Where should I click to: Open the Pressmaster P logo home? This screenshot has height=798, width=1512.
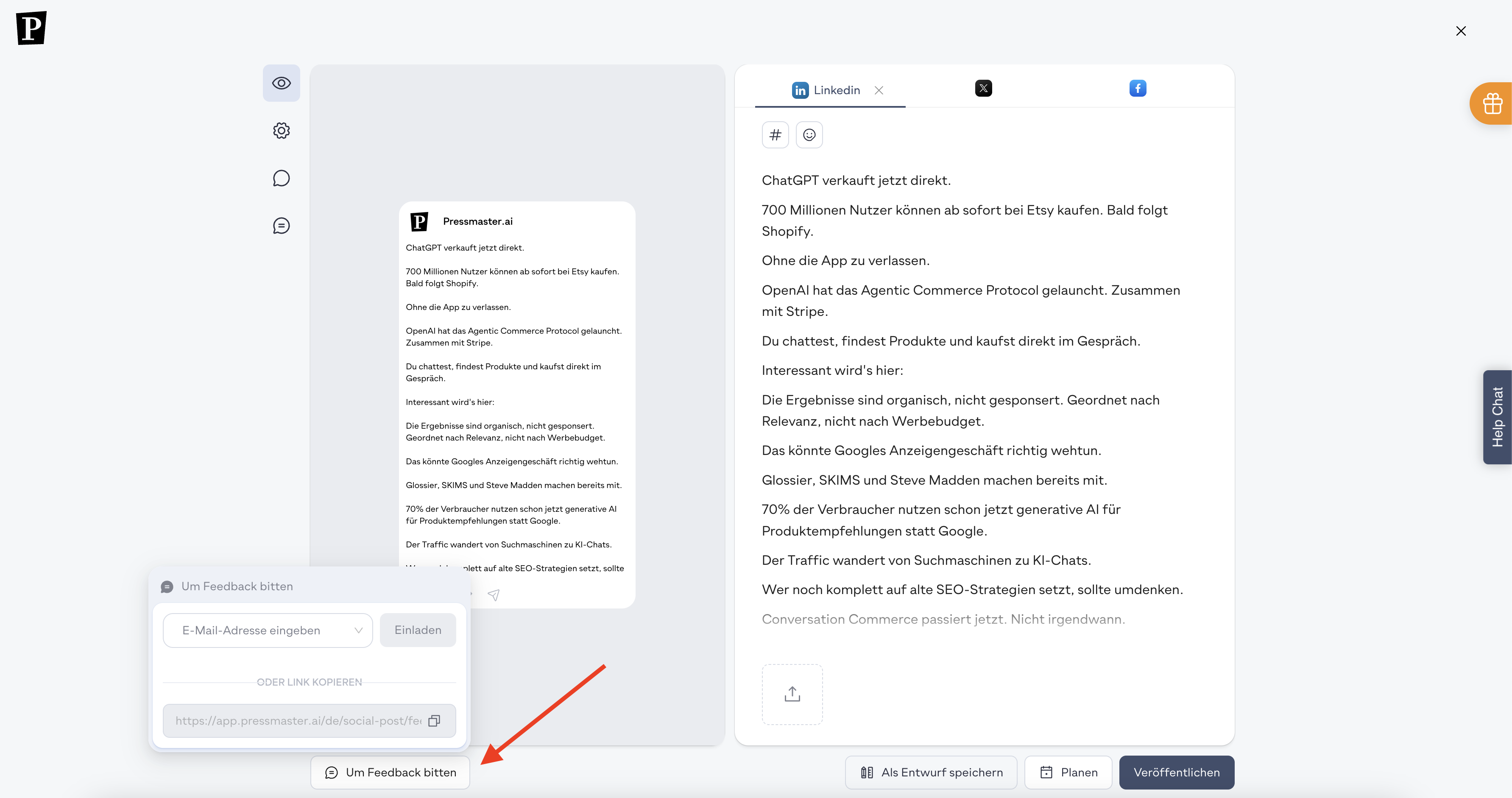(x=31, y=28)
